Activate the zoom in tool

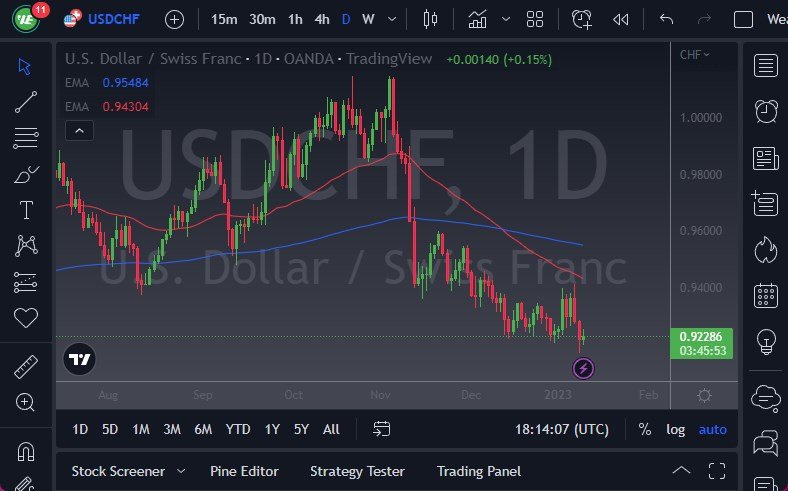pos(25,402)
